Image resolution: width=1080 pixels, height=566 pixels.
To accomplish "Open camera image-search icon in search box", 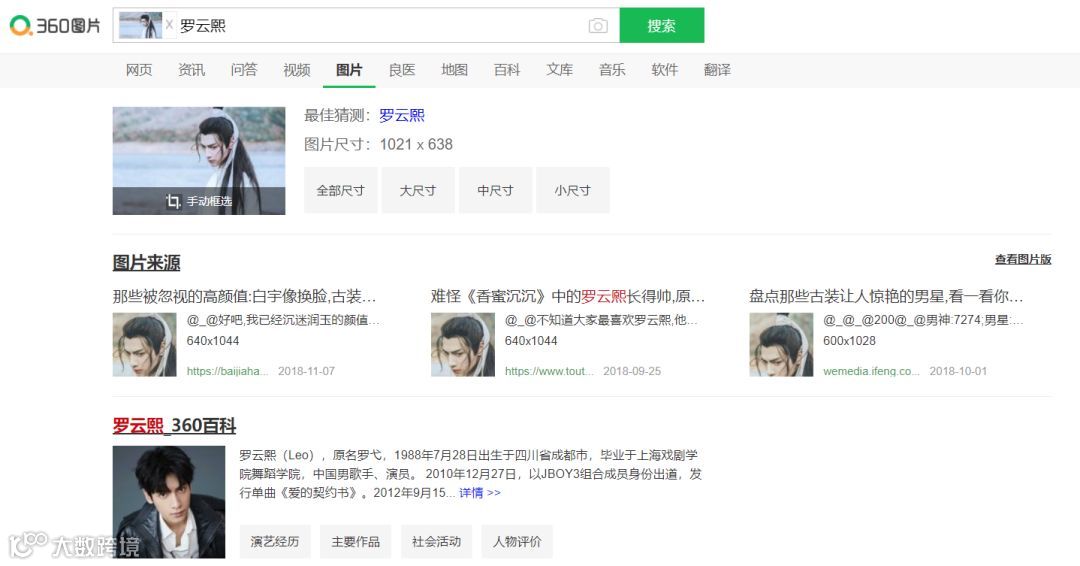I will [598, 25].
